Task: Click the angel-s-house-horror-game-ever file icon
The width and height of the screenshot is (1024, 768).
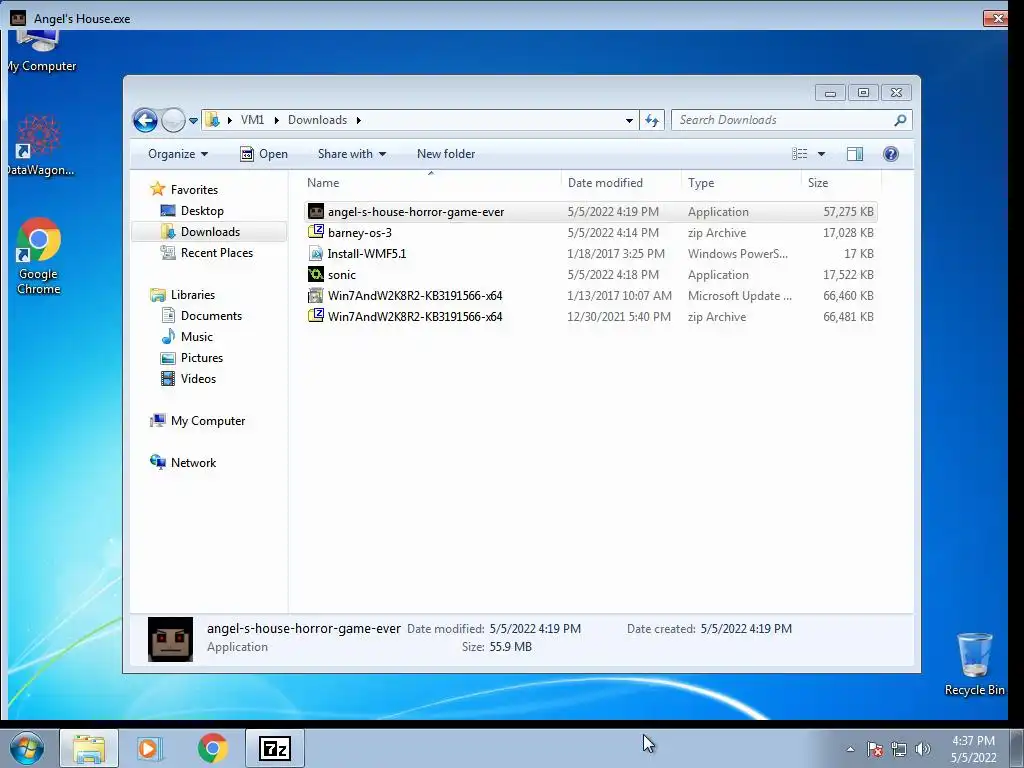Action: coord(316,212)
